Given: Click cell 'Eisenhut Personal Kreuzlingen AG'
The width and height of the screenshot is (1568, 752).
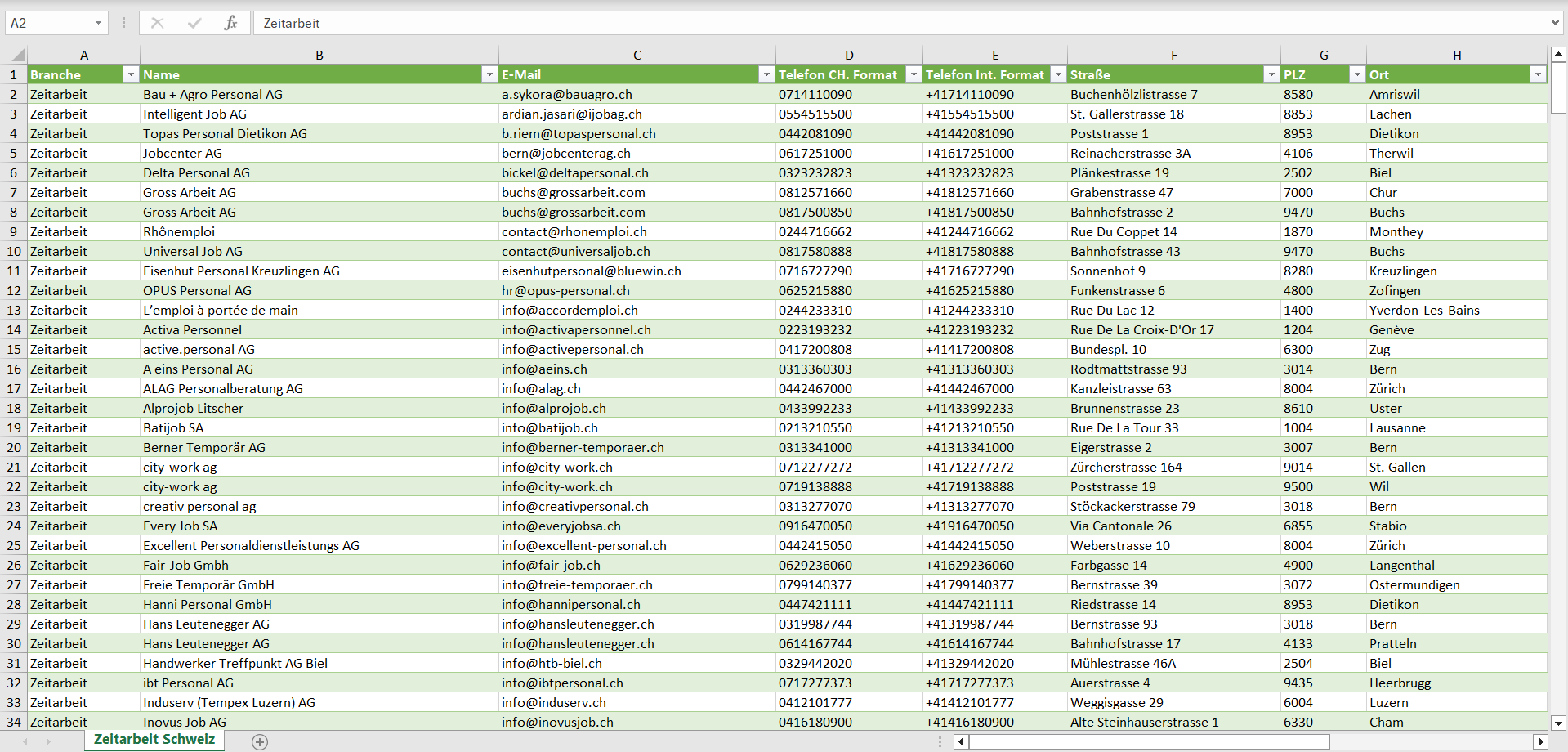Looking at the screenshot, I should click(x=319, y=271).
